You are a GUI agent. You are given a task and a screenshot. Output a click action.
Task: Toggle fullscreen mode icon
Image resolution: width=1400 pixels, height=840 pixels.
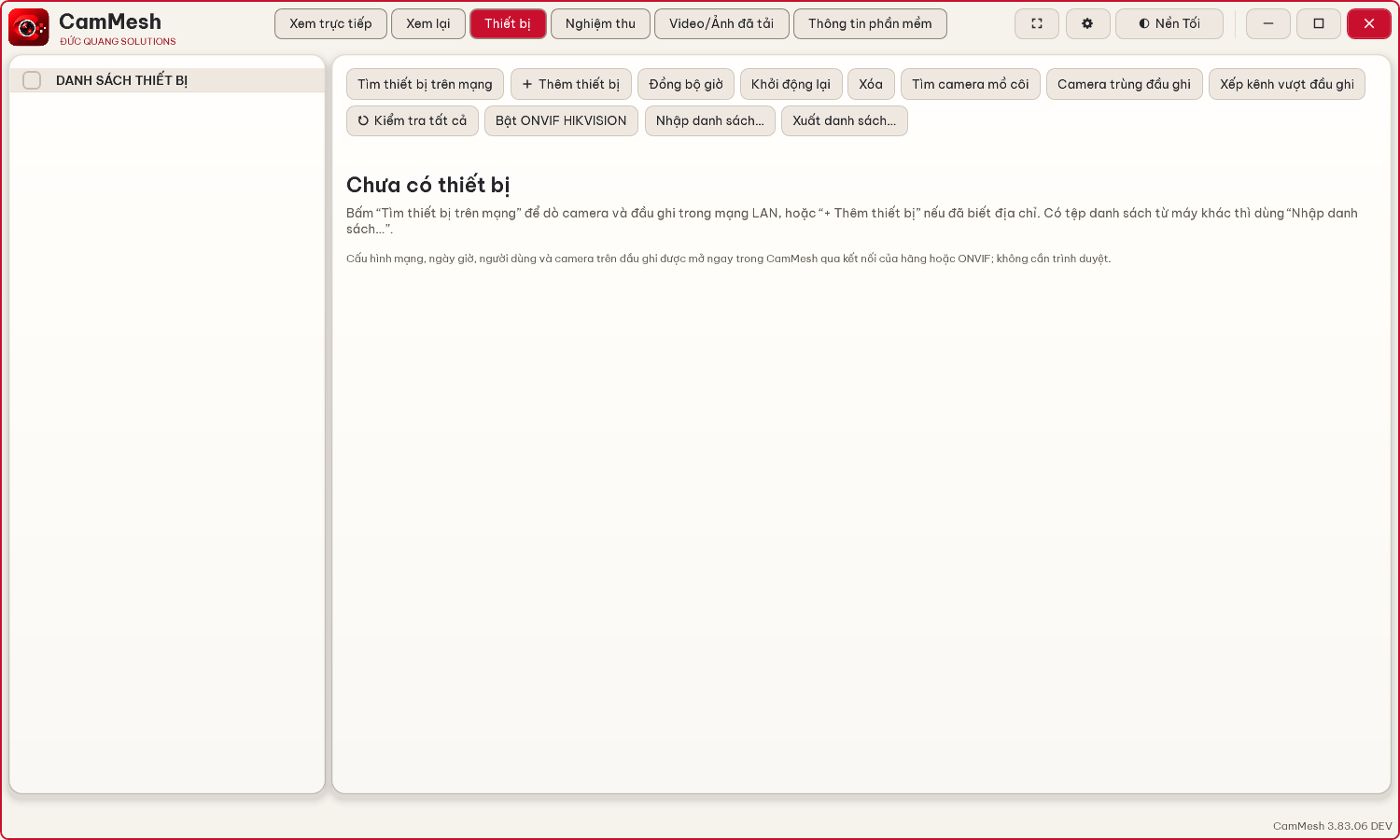(x=1037, y=23)
